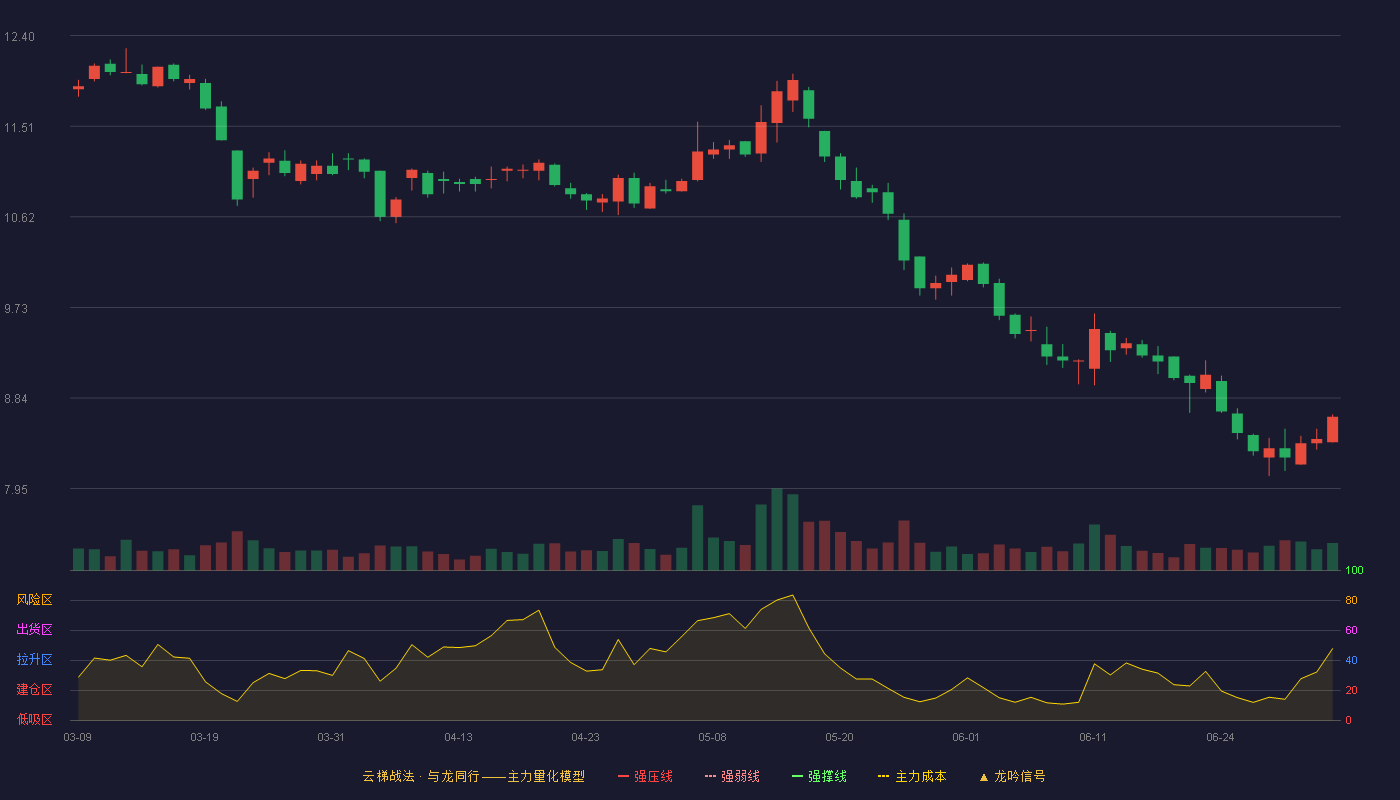
Task: Toggle the 龙吟信号 triangle legend entry
Action: click(1011, 776)
